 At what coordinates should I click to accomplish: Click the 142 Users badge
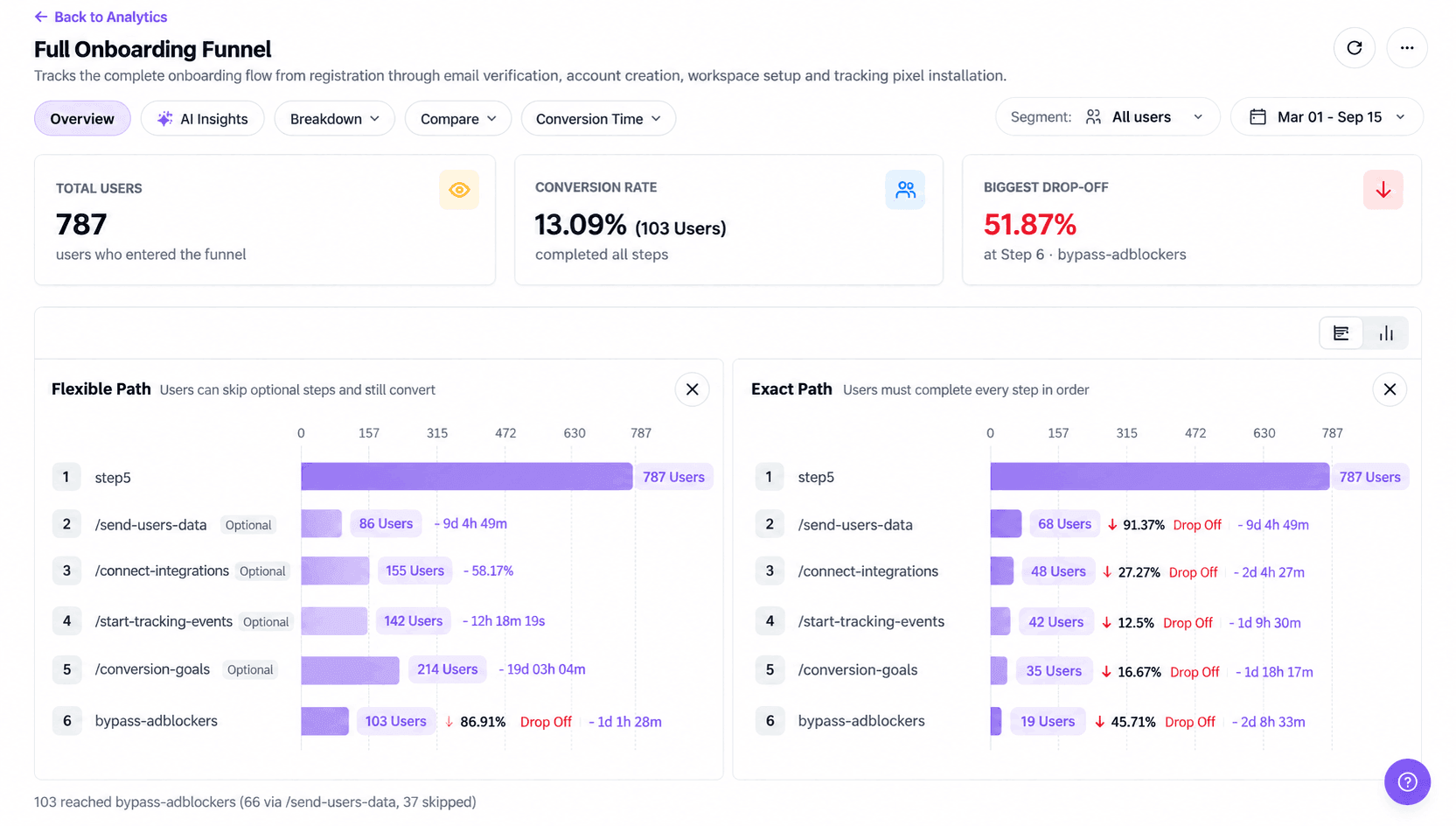tap(413, 620)
